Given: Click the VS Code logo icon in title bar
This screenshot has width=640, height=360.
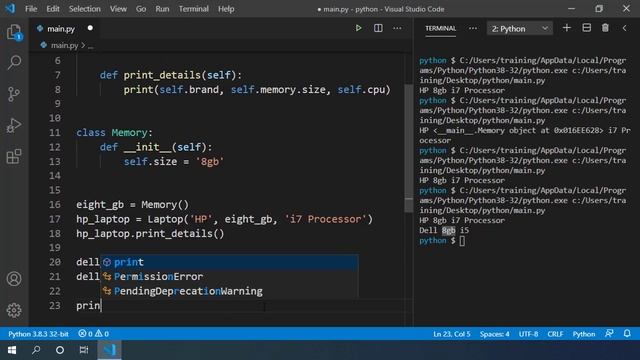Looking at the screenshot, I should click(x=10, y=9).
